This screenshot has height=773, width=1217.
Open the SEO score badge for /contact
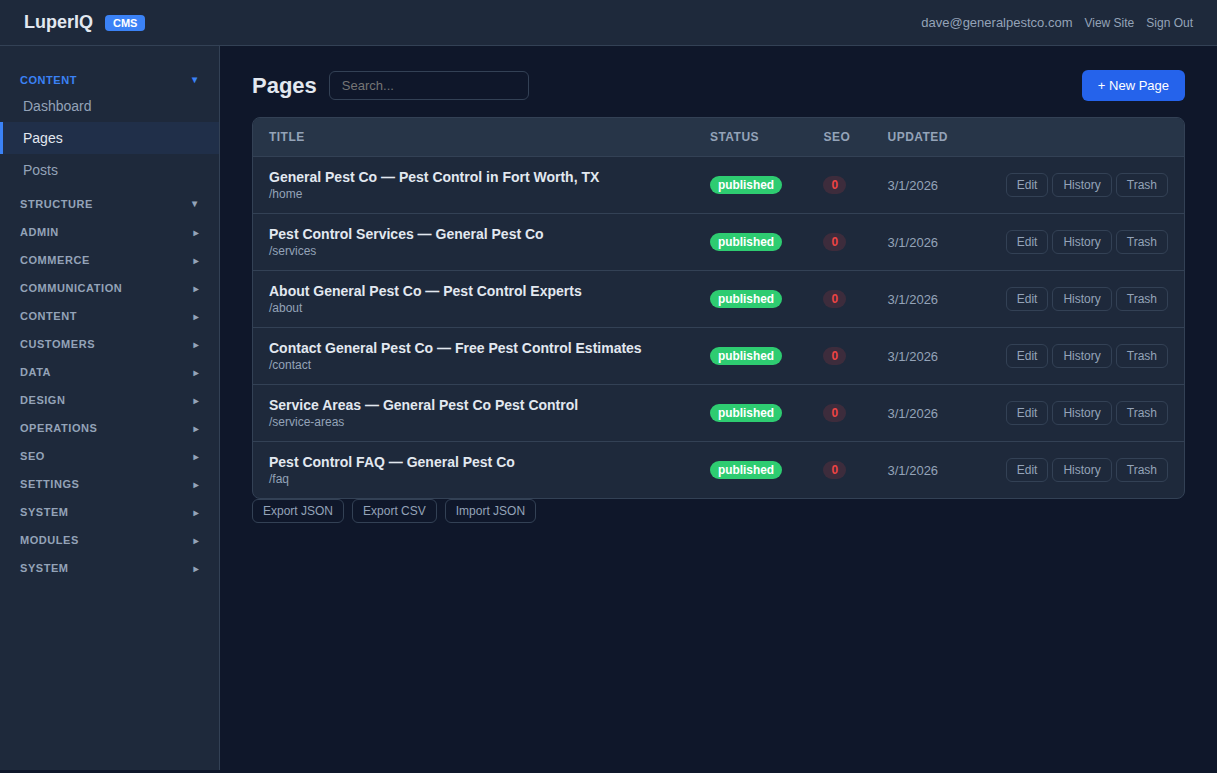pos(835,355)
